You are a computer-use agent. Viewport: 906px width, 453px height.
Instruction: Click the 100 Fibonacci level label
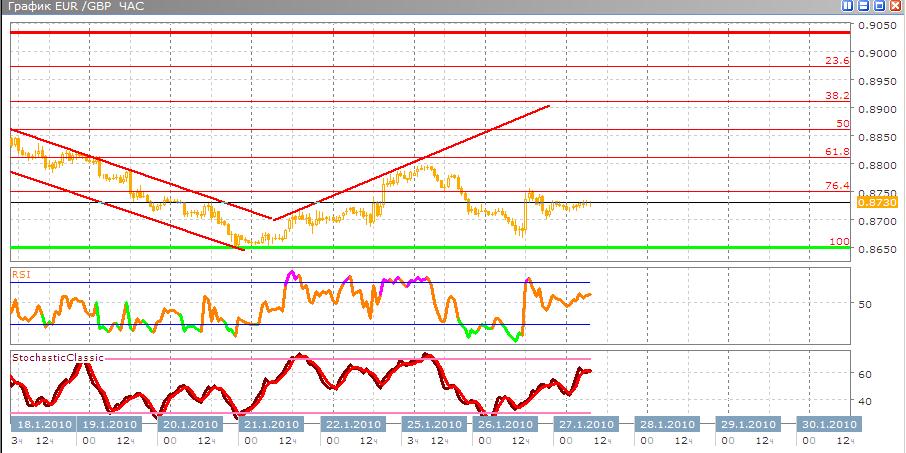(840, 241)
